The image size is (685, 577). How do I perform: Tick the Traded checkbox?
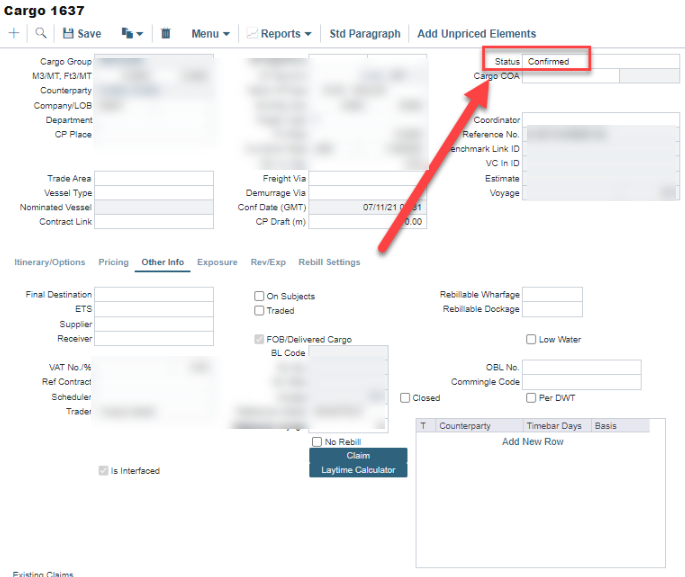click(x=259, y=311)
